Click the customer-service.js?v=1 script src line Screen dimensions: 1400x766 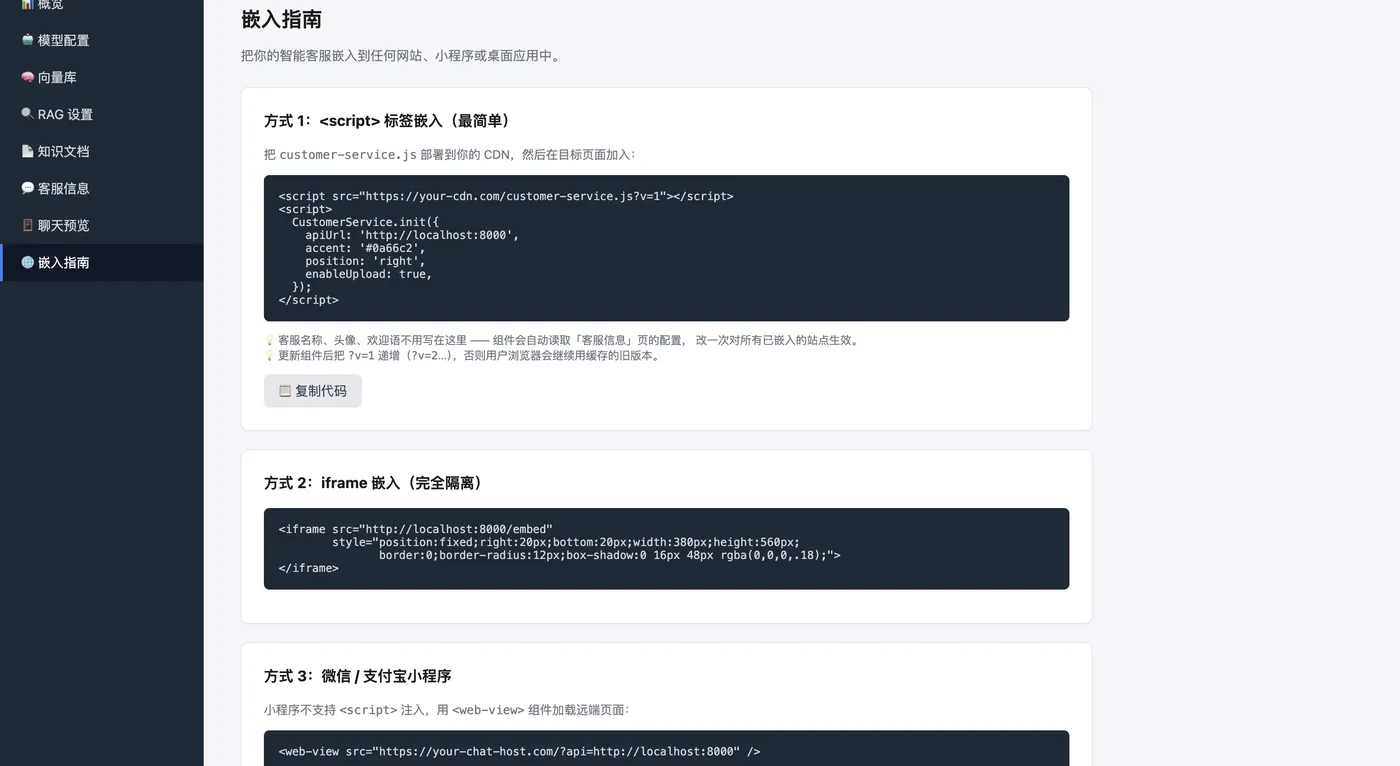[506, 196]
